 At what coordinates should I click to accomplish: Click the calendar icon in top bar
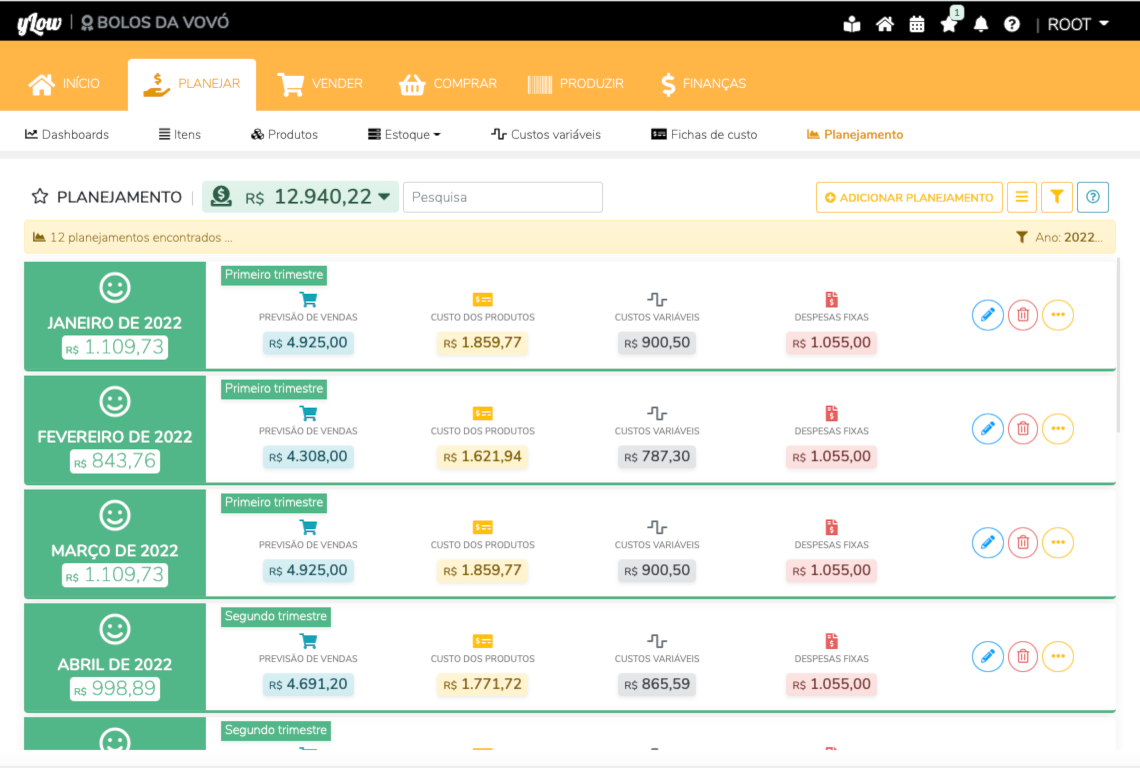pos(916,24)
